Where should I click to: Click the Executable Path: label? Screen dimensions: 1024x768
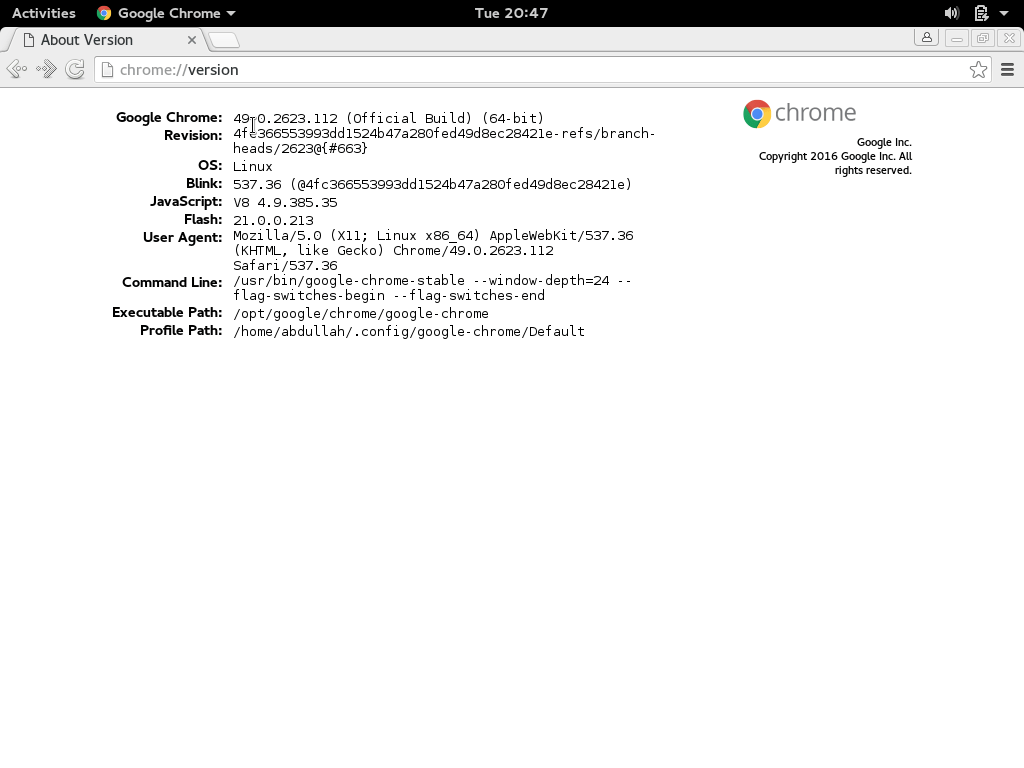[167, 313]
